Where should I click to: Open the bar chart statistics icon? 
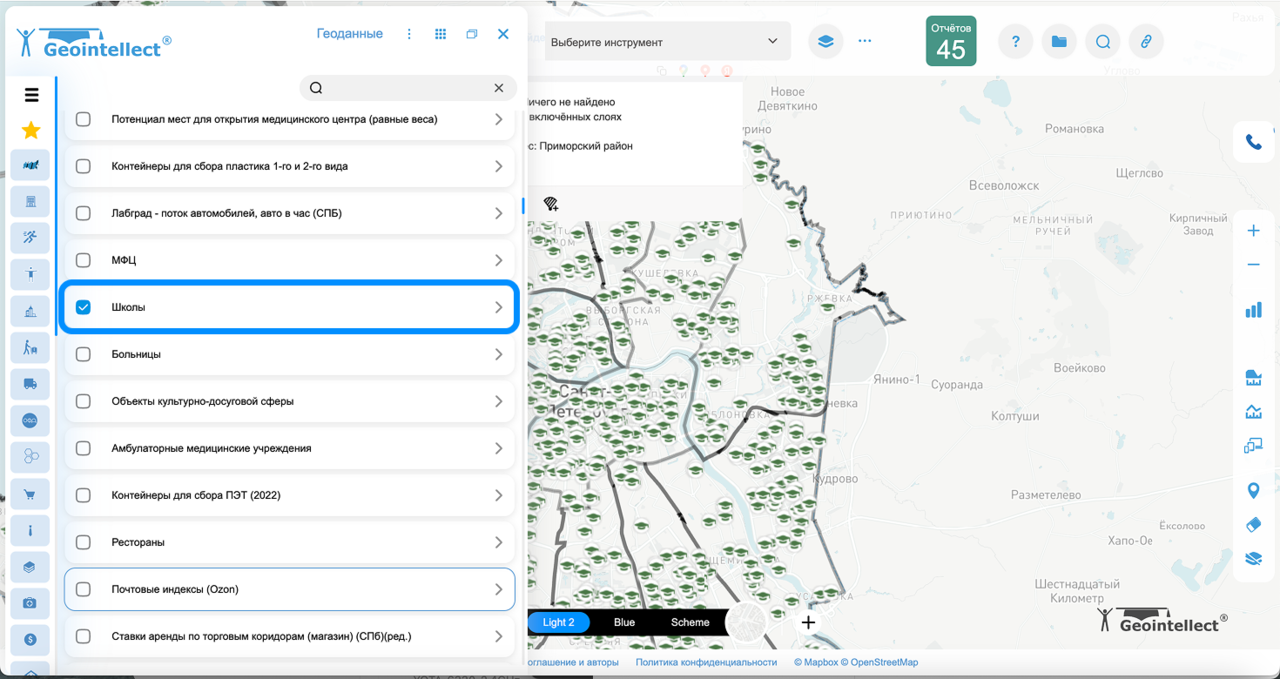point(1253,310)
